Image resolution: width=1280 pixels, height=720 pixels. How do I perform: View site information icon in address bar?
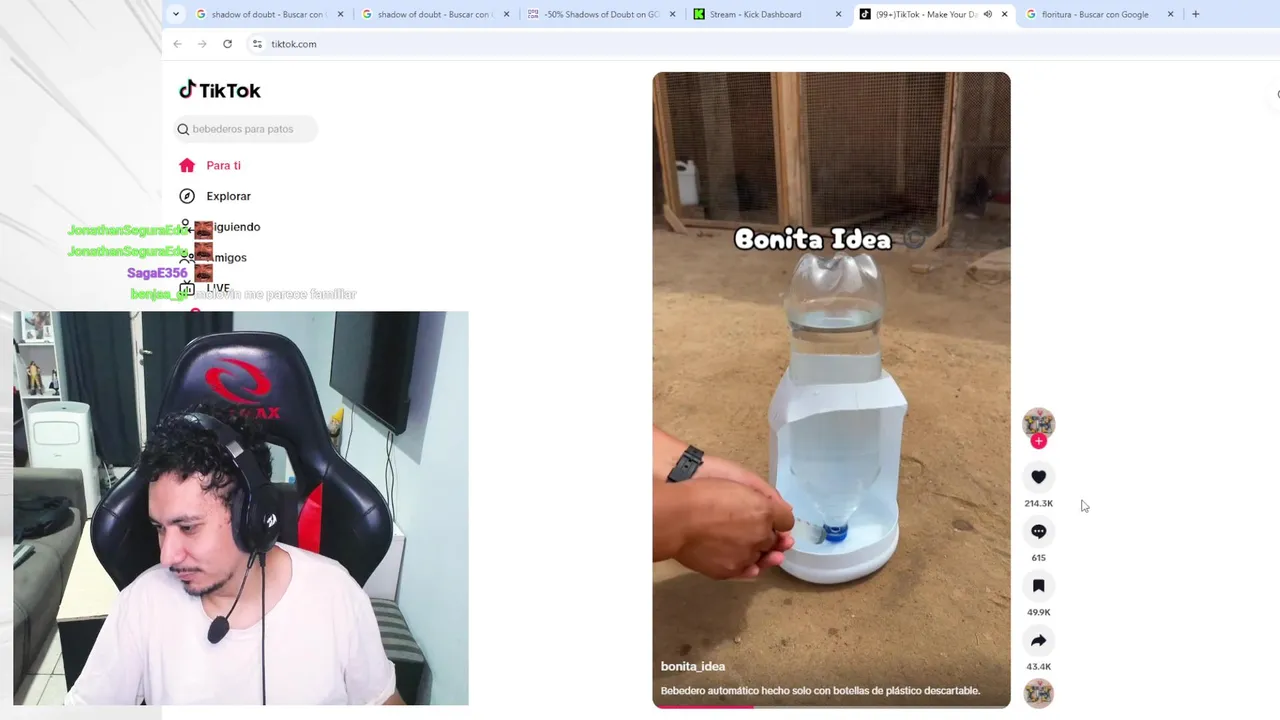(x=257, y=44)
